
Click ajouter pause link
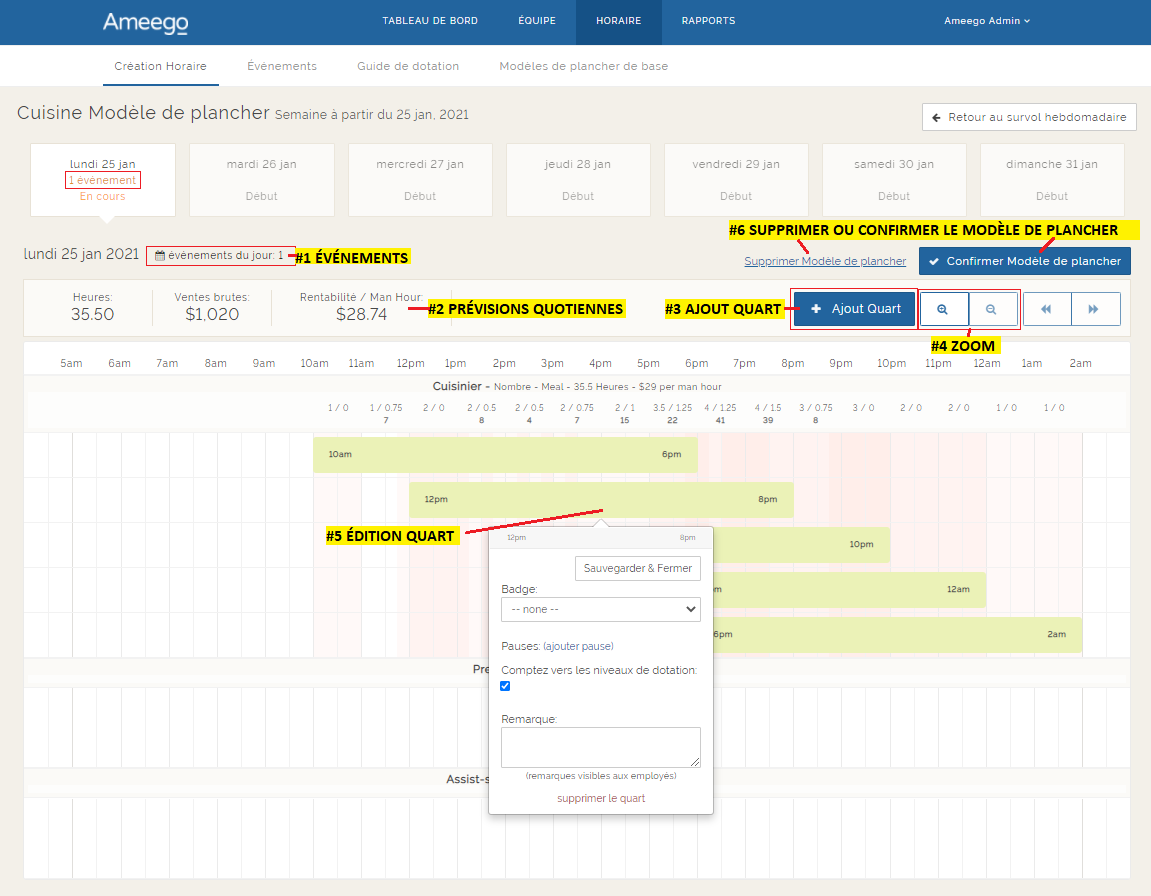[578, 646]
